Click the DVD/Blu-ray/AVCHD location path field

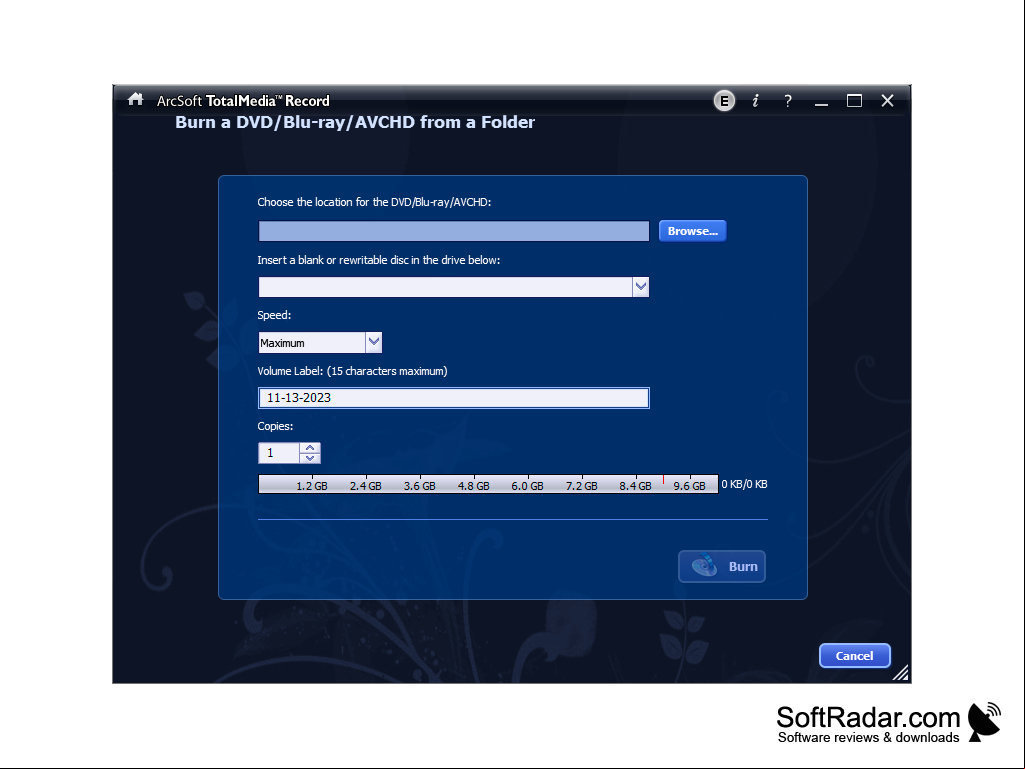point(454,231)
